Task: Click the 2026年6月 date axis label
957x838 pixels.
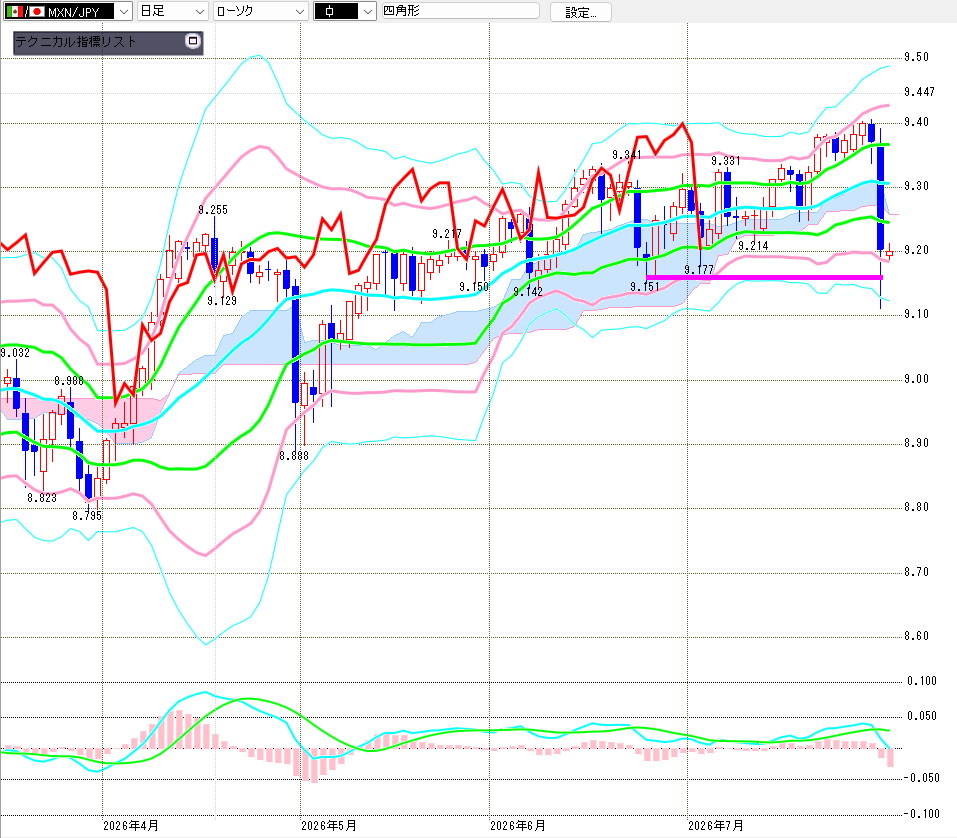Action: pyautogui.click(x=518, y=826)
